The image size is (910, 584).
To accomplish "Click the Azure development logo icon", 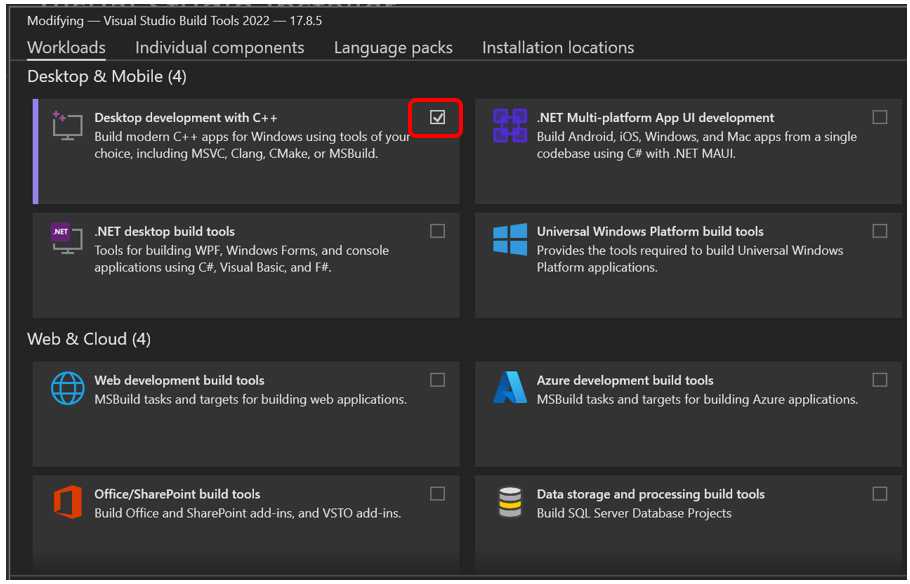I will [510, 388].
